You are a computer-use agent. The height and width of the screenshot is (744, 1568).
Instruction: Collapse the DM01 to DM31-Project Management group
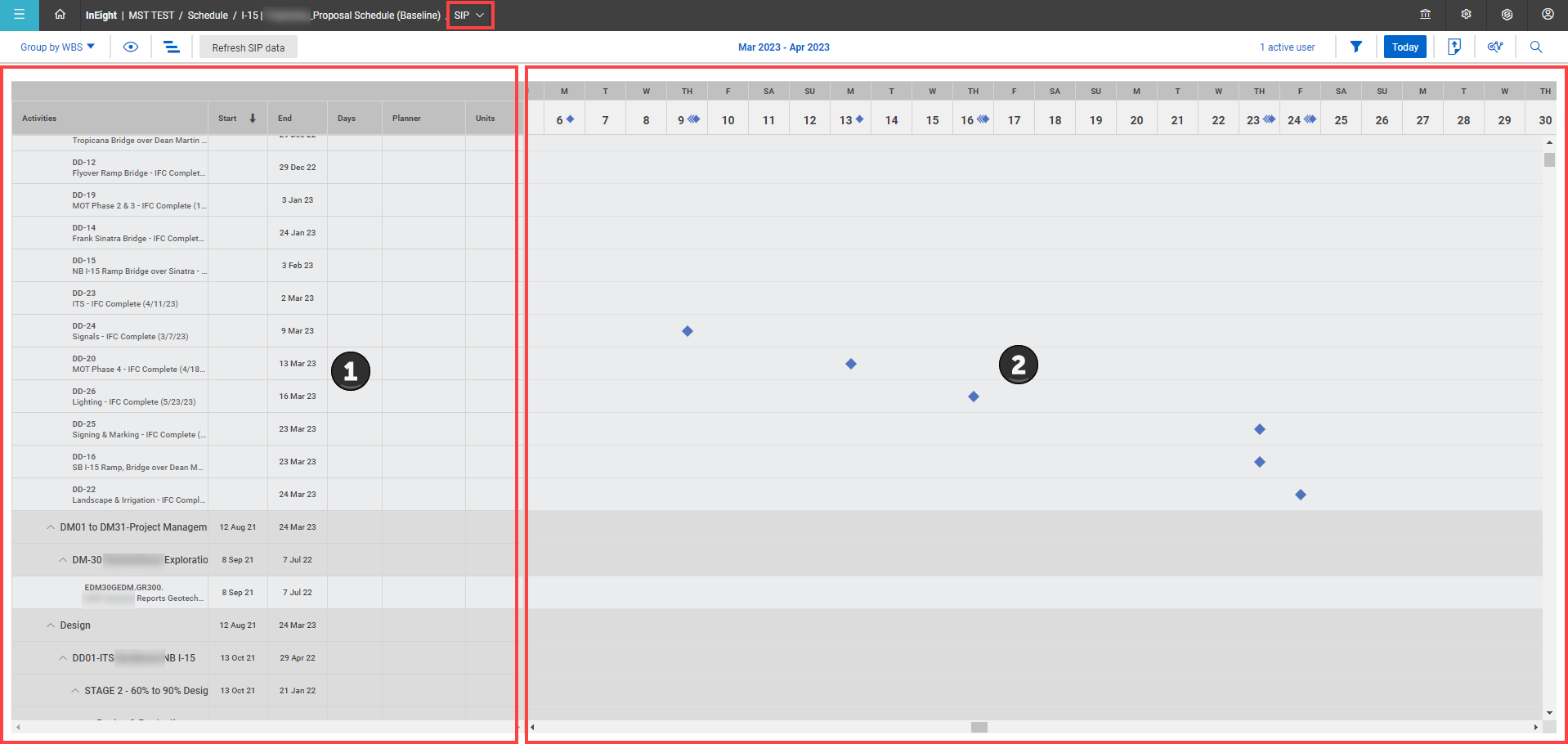click(51, 527)
